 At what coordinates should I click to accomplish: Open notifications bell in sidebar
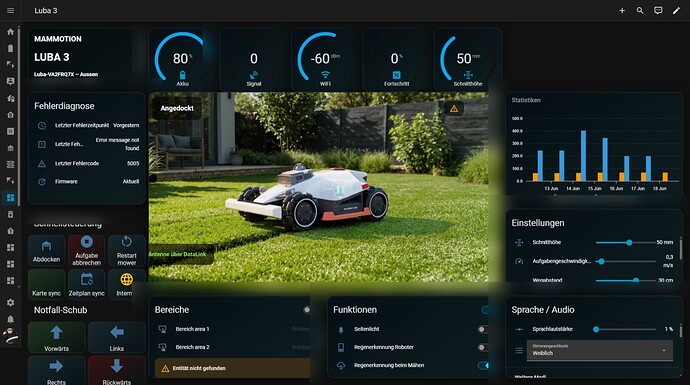tap(11, 319)
